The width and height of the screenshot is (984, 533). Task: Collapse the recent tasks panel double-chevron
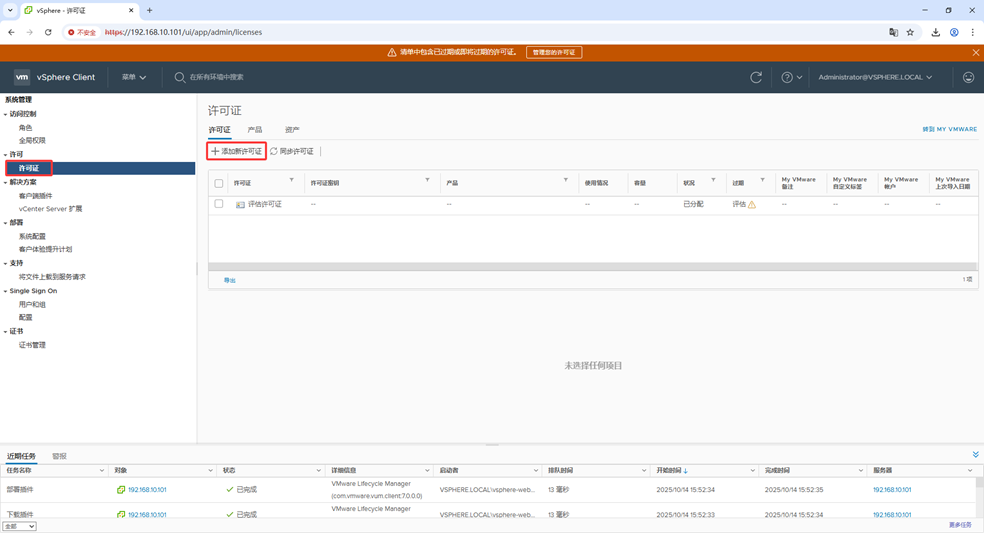[975, 455]
